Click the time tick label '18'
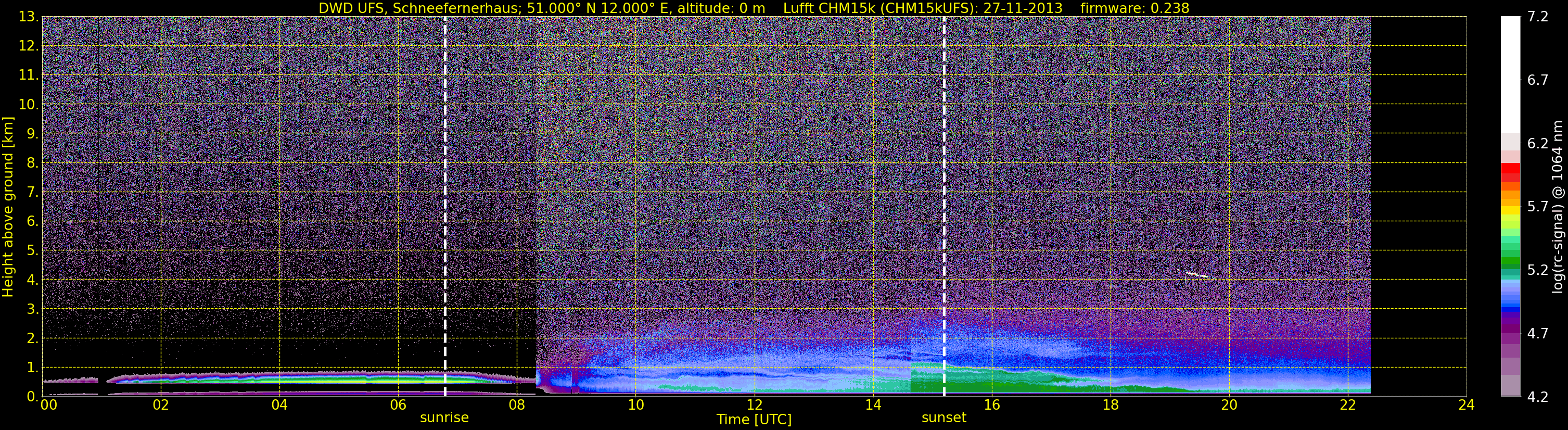The width and height of the screenshot is (1568, 430). [1110, 405]
